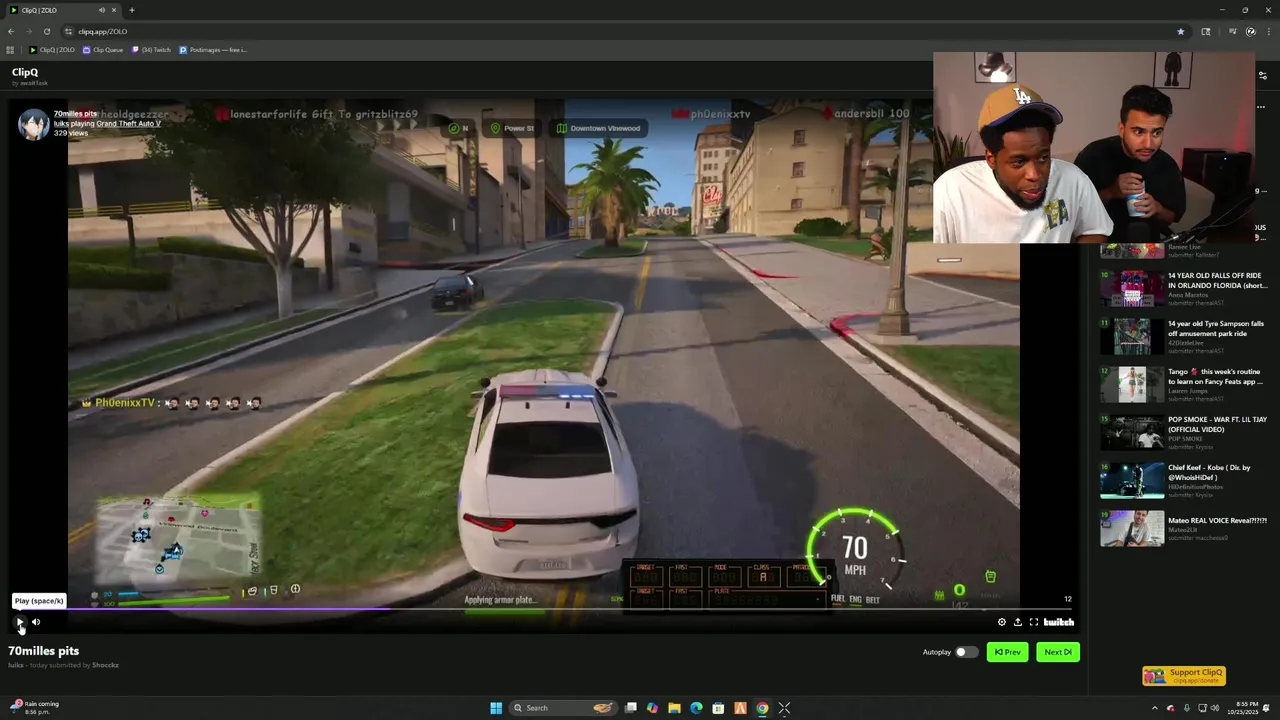Skip to the next clip with Next

[1058, 652]
